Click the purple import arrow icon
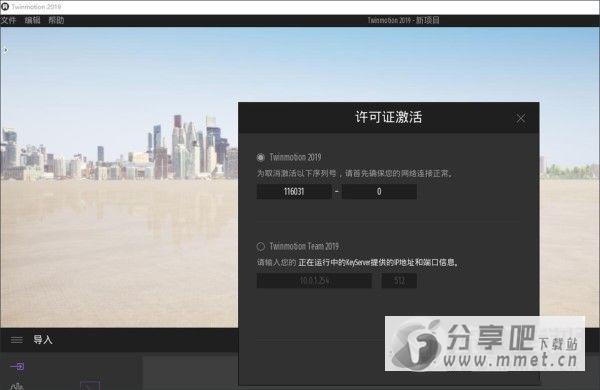The width and height of the screenshot is (600, 390). pos(17,366)
